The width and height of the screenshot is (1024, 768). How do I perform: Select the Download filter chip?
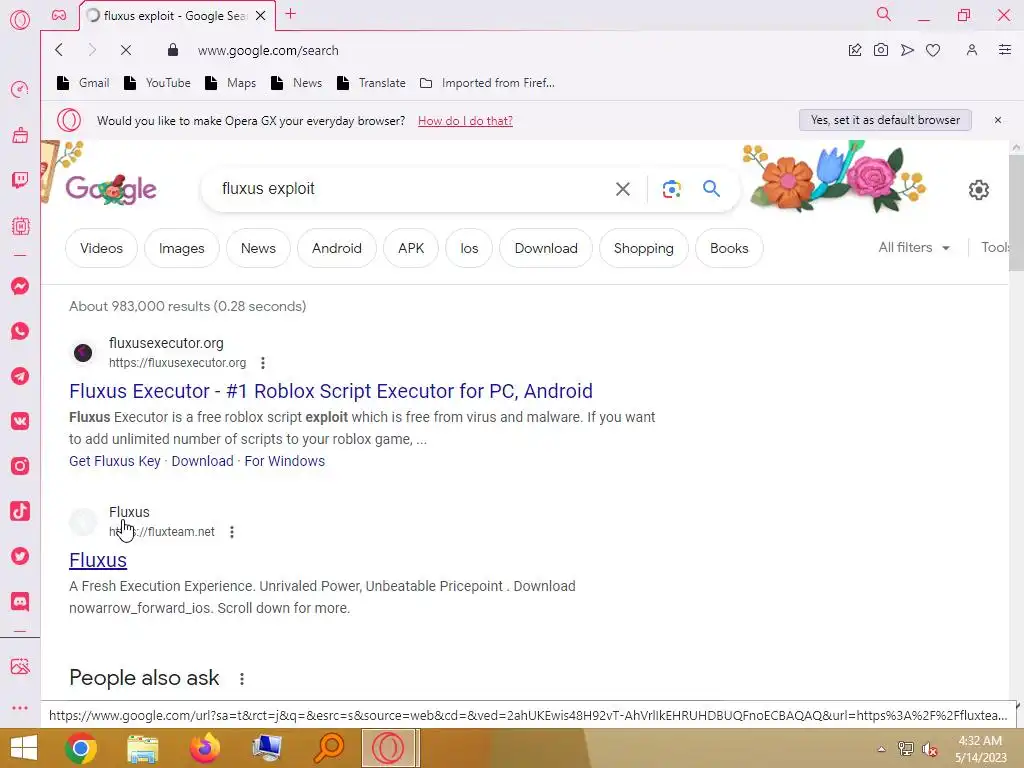tap(546, 248)
